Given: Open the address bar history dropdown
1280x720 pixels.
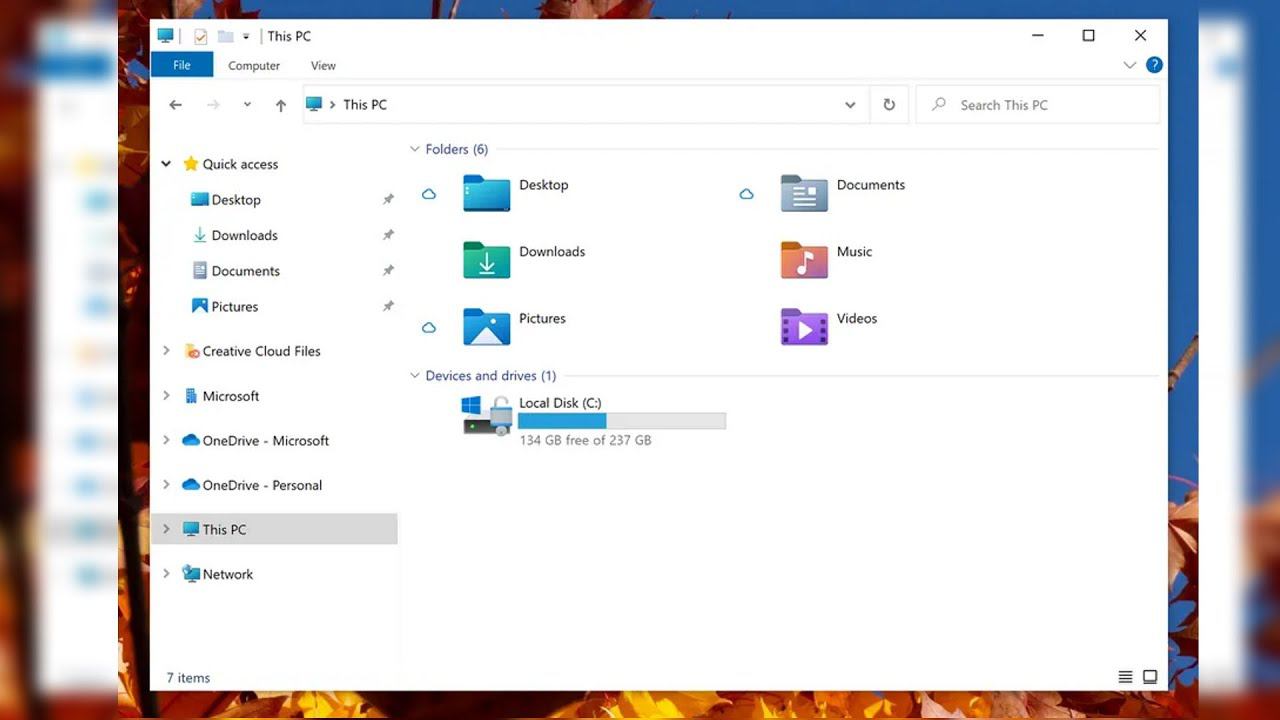Looking at the screenshot, I should (x=850, y=105).
